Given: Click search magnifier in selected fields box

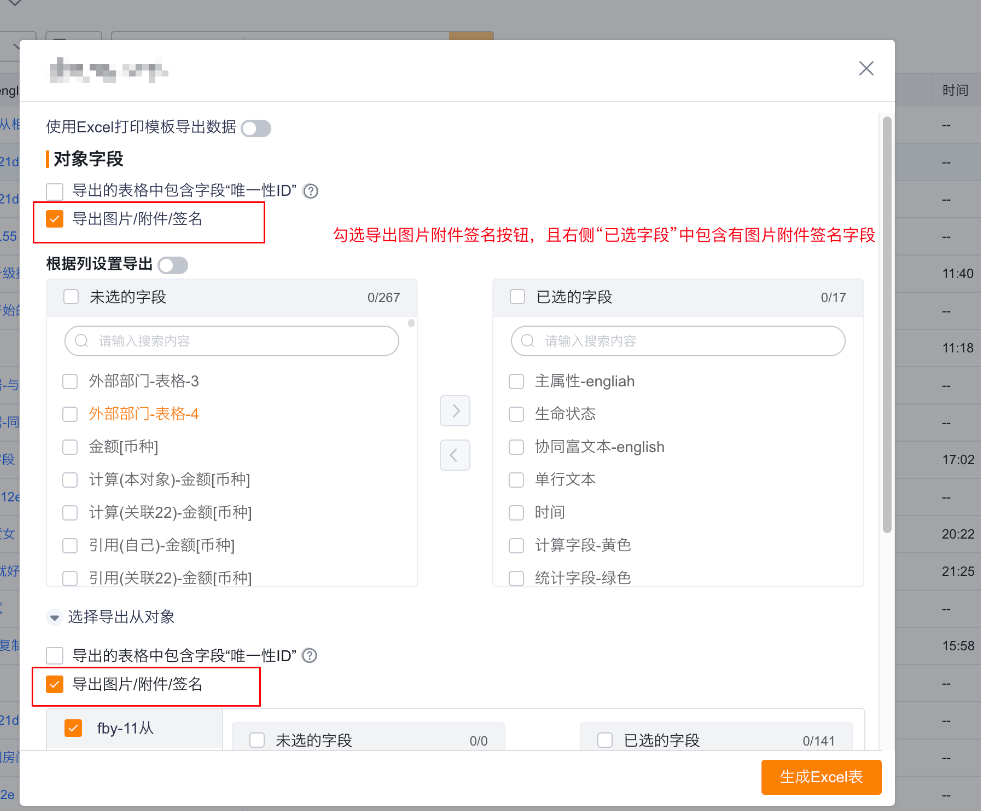Looking at the screenshot, I should 527,341.
